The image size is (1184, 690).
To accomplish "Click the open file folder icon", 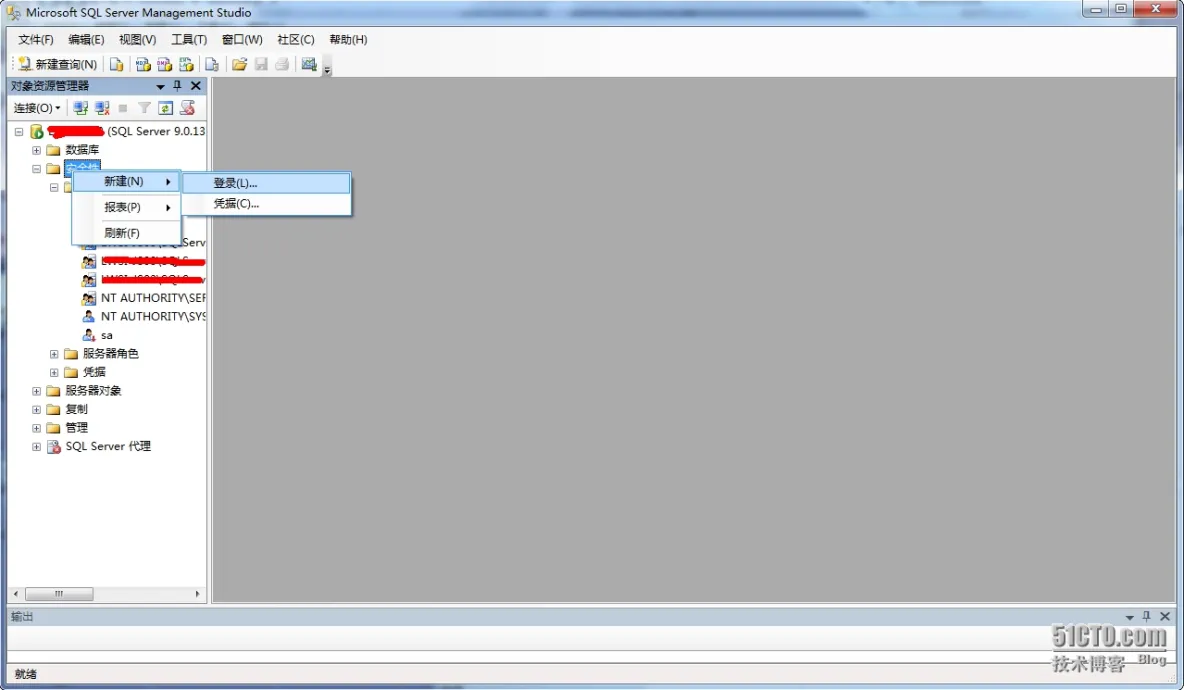I will 239,64.
